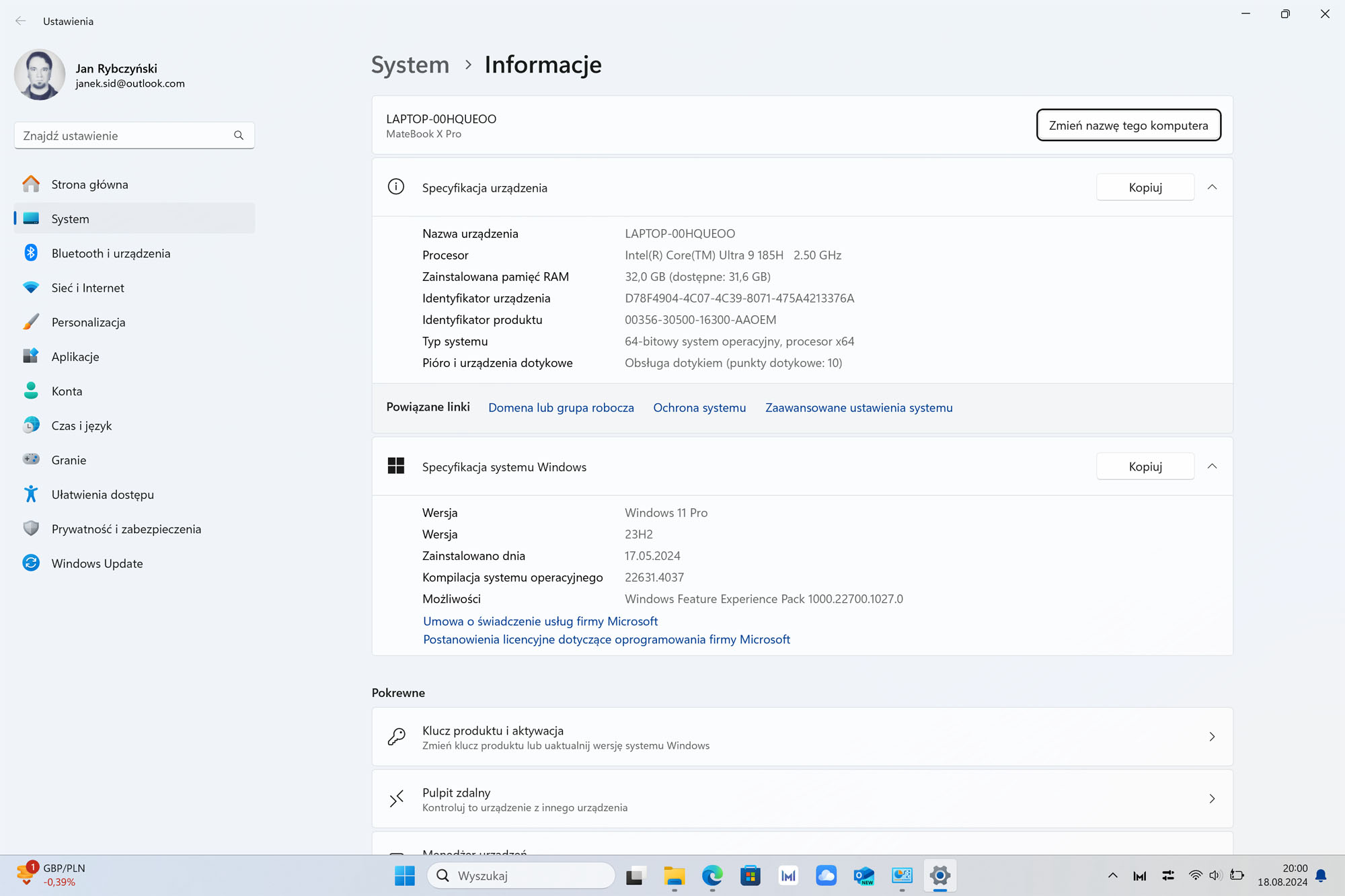
Task: Open the blue cloud app on taskbar
Action: click(826, 875)
